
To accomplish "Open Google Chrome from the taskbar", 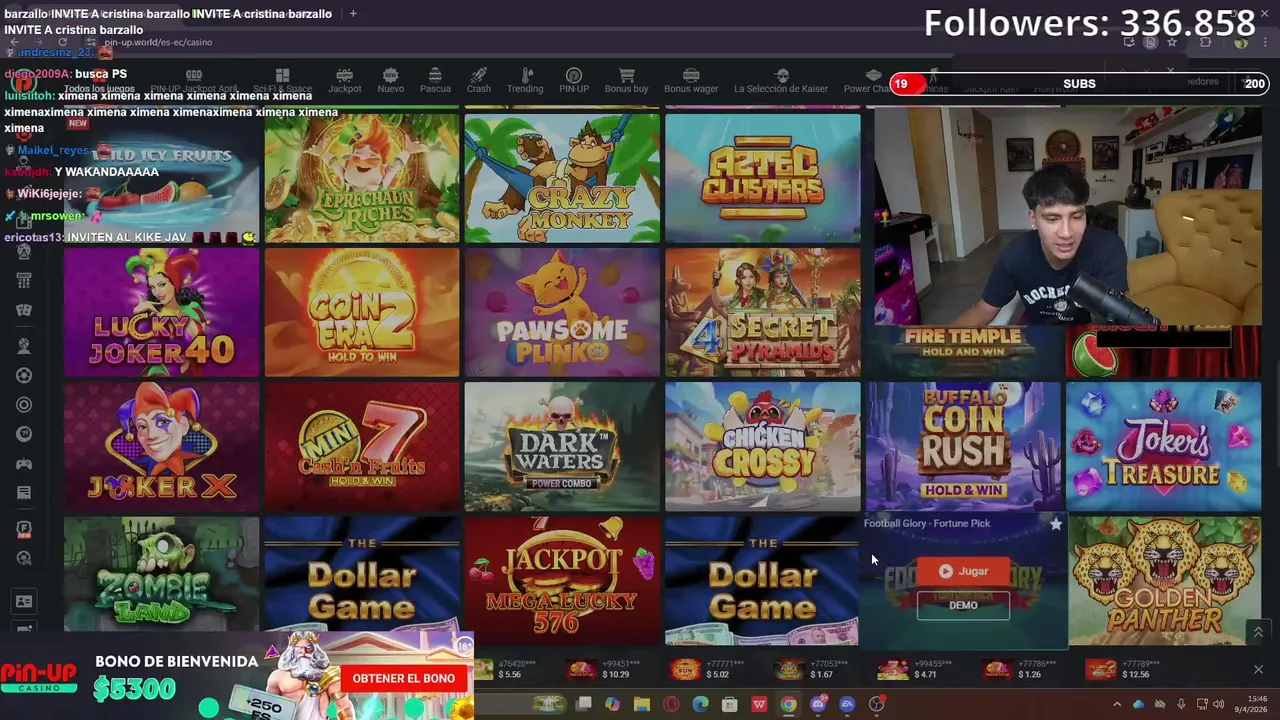I will [788, 704].
